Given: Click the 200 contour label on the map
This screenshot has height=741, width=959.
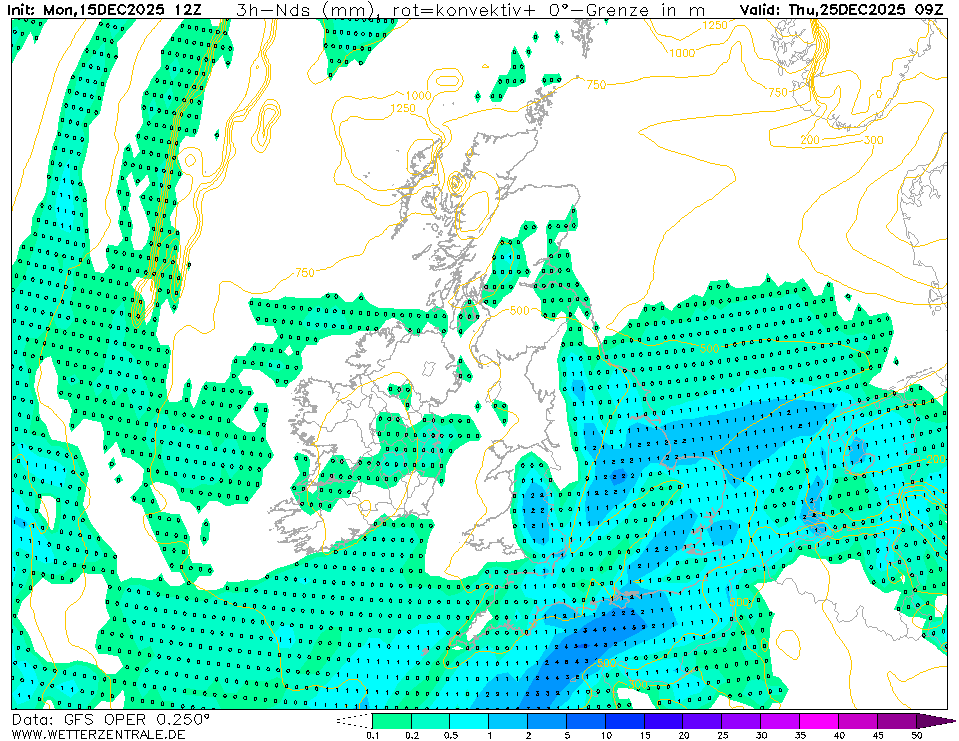Looking at the screenshot, I should coord(810,139).
